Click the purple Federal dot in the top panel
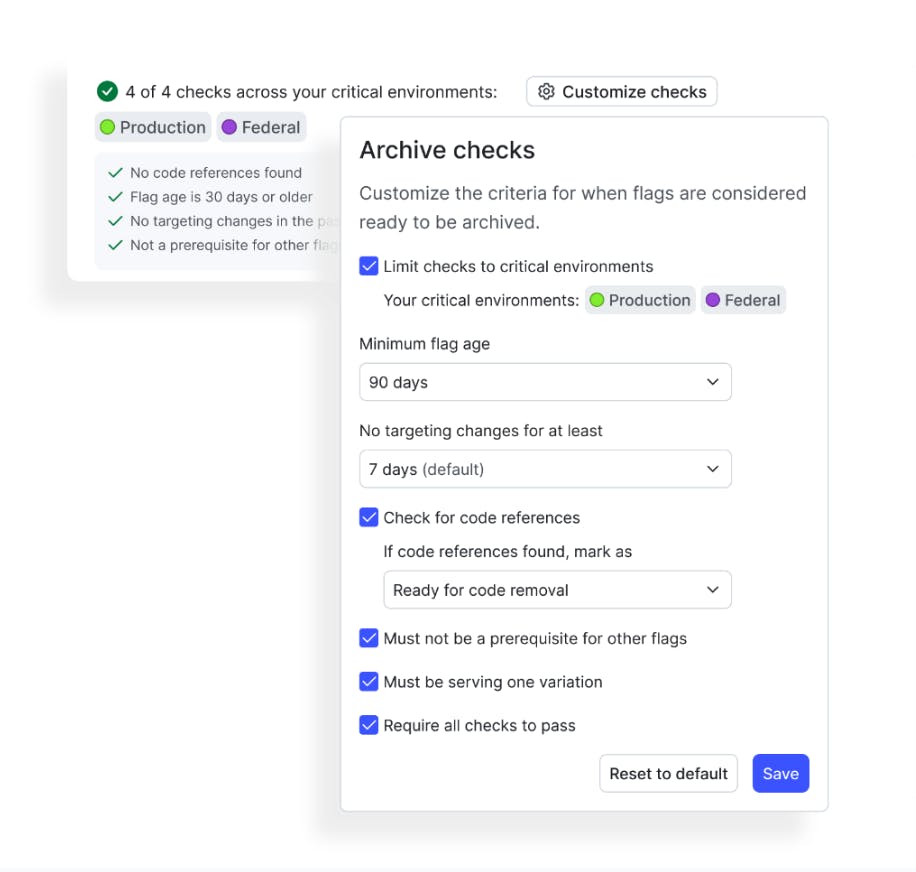This screenshot has width=916, height=872. (229, 127)
